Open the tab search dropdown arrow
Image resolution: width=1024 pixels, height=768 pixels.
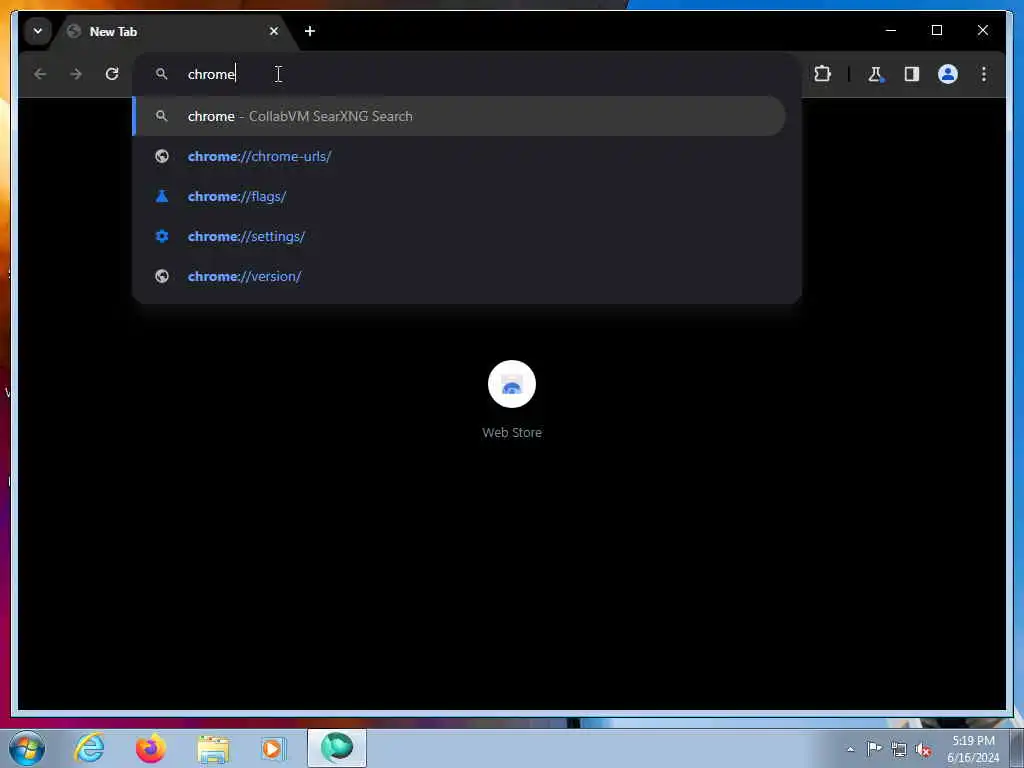pyautogui.click(x=38, y=31)
